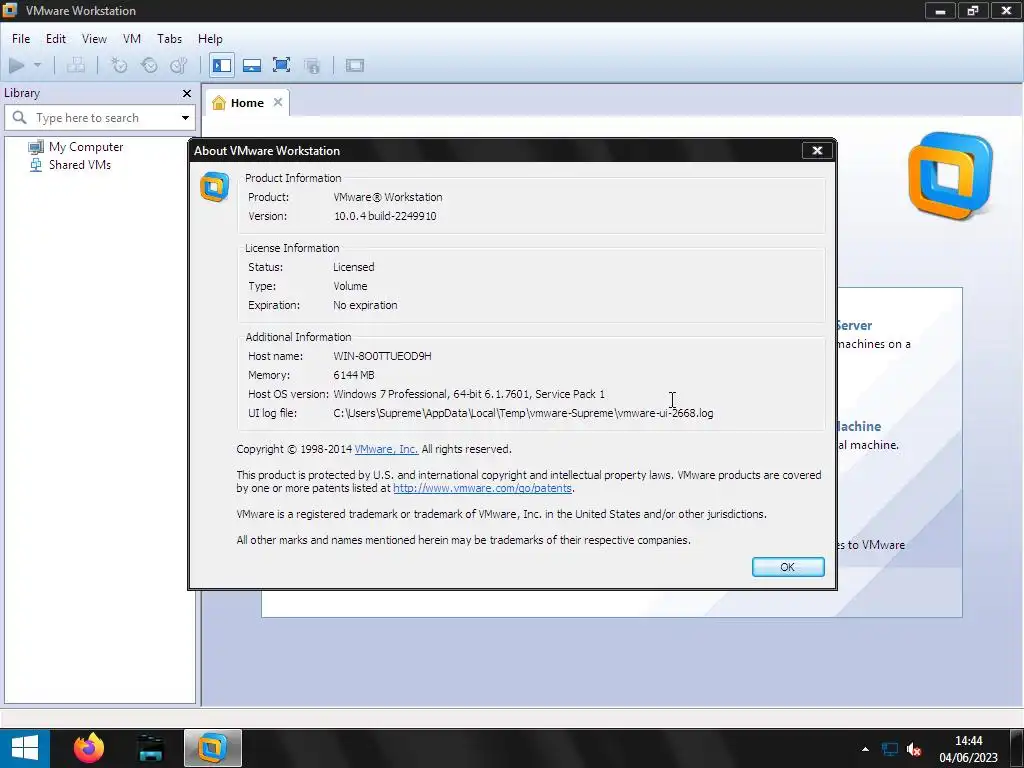Click the search magnifier icon in Library

click(20, 118)
